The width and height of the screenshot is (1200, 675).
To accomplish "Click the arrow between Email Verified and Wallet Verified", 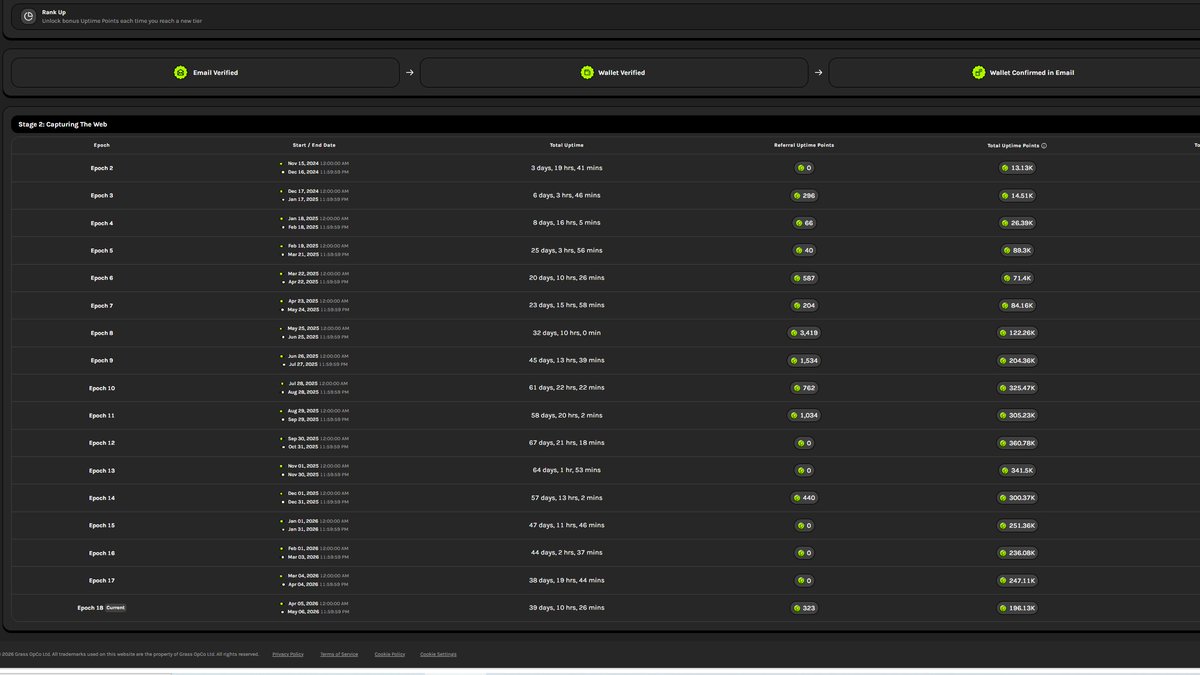I will (409, 72).
